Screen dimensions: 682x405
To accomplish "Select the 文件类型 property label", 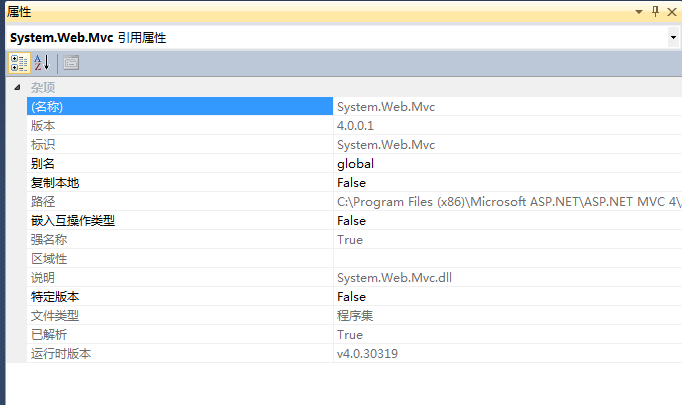I will click(55, 315).
